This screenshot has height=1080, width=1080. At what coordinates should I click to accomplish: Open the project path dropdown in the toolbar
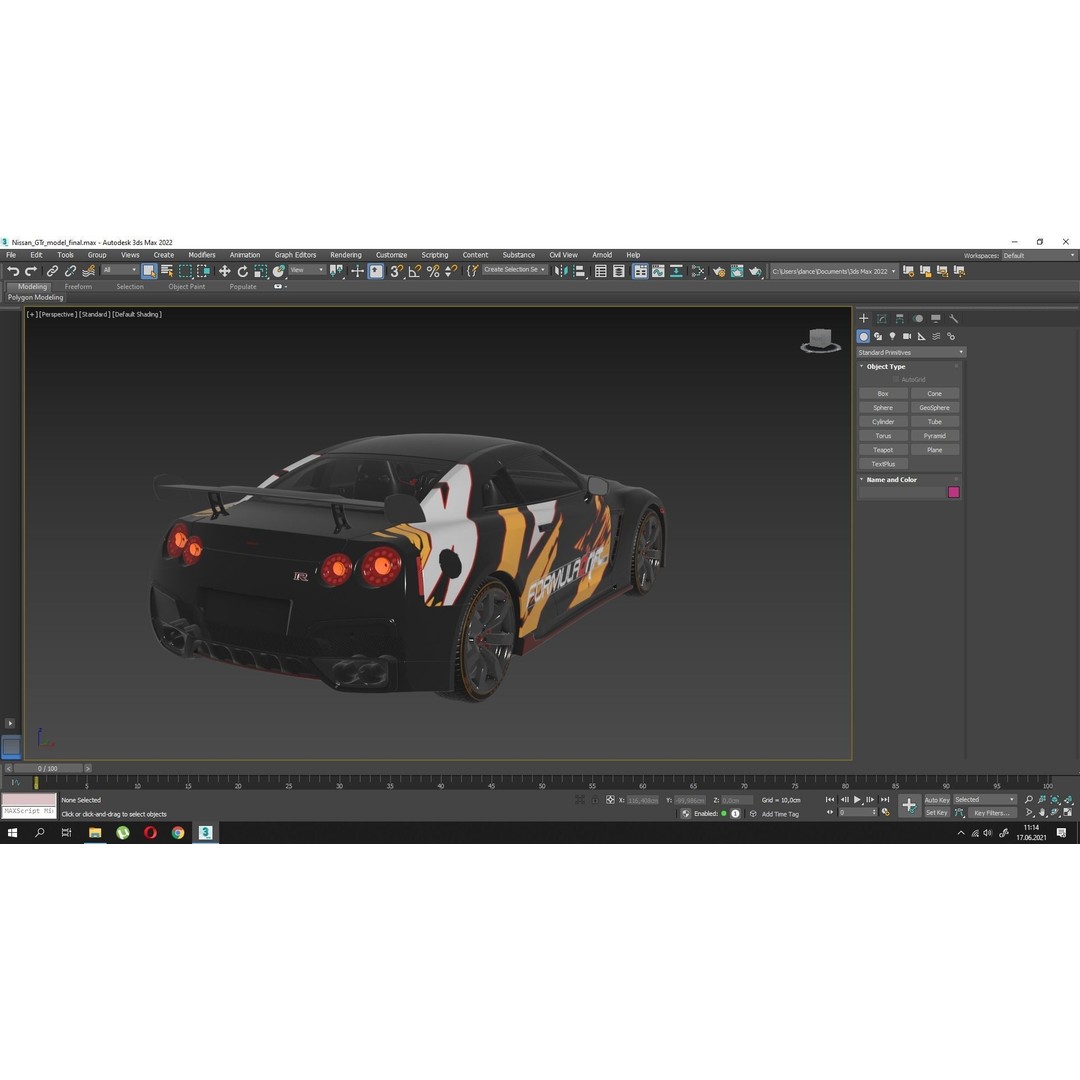pos(833,271)
